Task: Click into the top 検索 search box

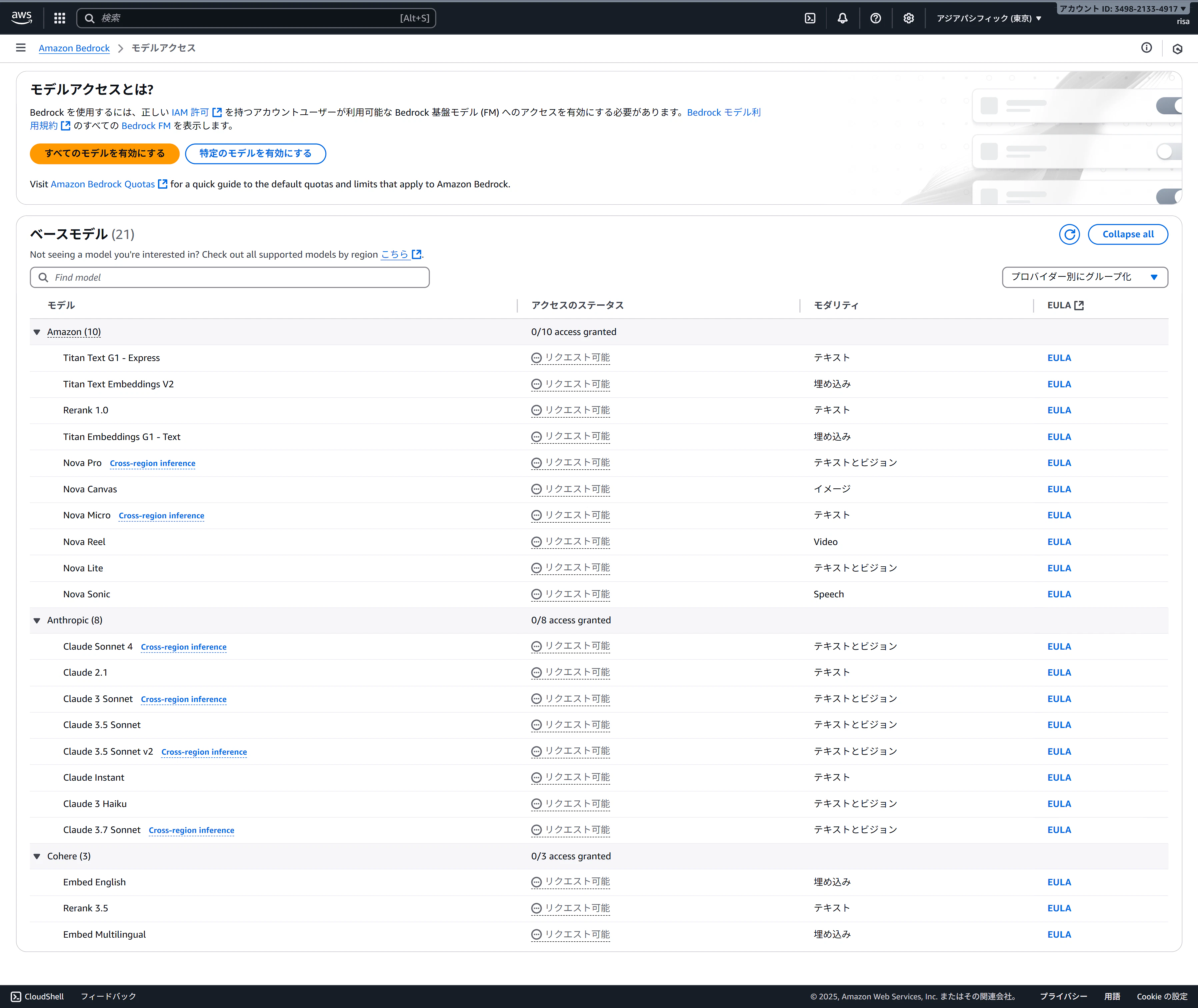Action: [x=256, y=18]
